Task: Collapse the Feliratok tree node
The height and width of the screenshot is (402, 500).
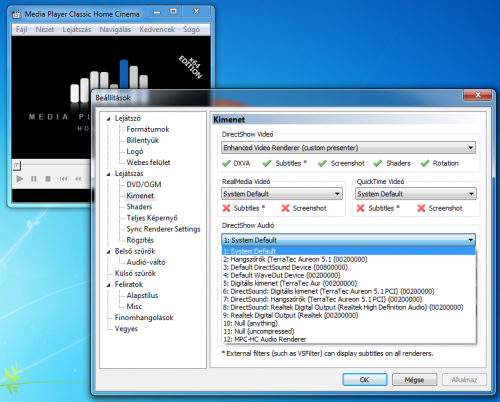Action: point(108,285)
